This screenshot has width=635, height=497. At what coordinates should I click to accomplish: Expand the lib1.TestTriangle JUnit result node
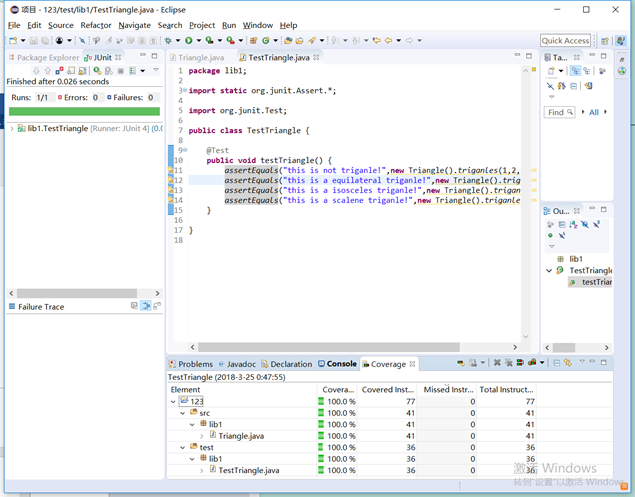coord(12,129)
